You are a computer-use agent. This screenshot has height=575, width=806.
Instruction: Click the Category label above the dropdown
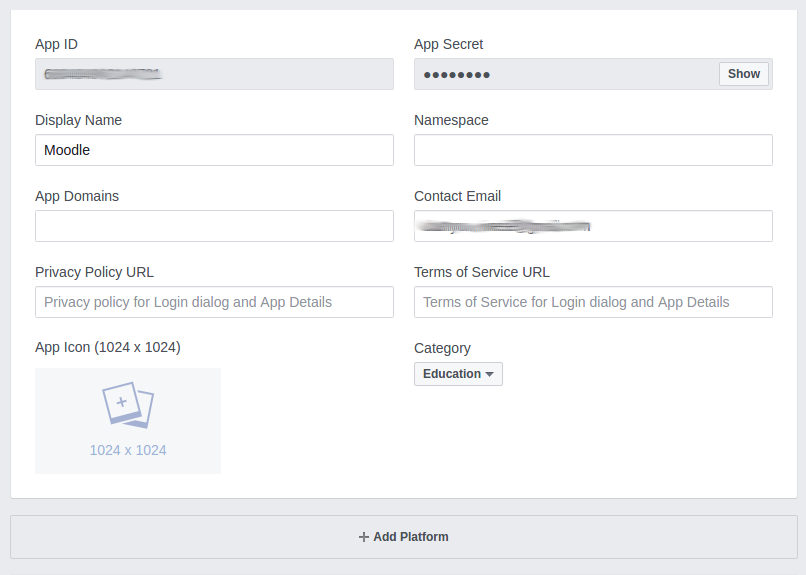(x=442, y=348)
